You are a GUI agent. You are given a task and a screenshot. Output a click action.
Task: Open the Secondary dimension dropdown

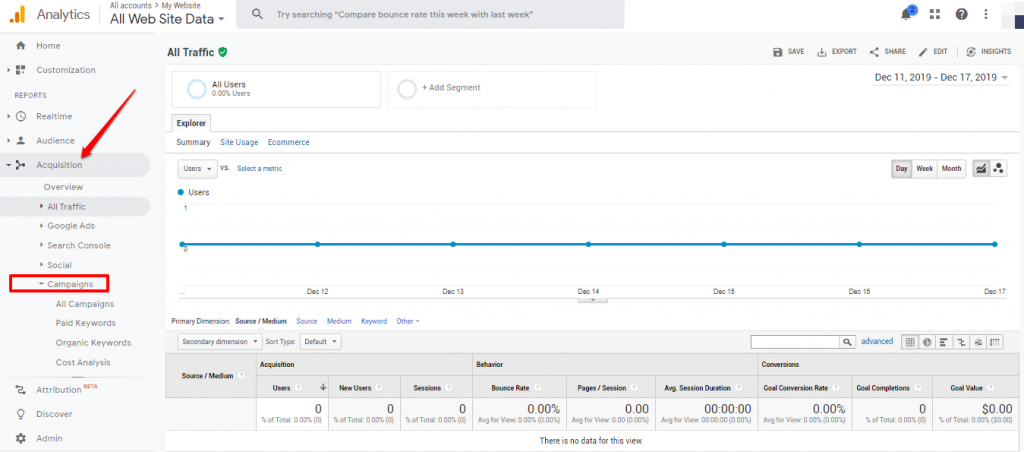(219, 341)
